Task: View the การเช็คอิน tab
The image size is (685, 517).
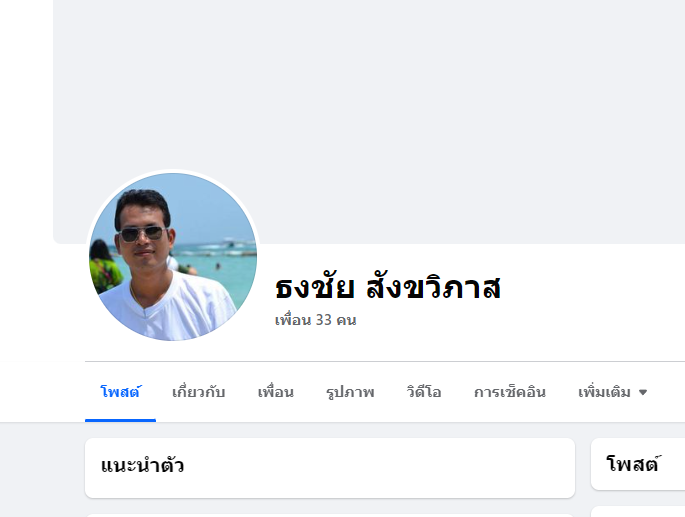Action: click(x=509, y=392)
